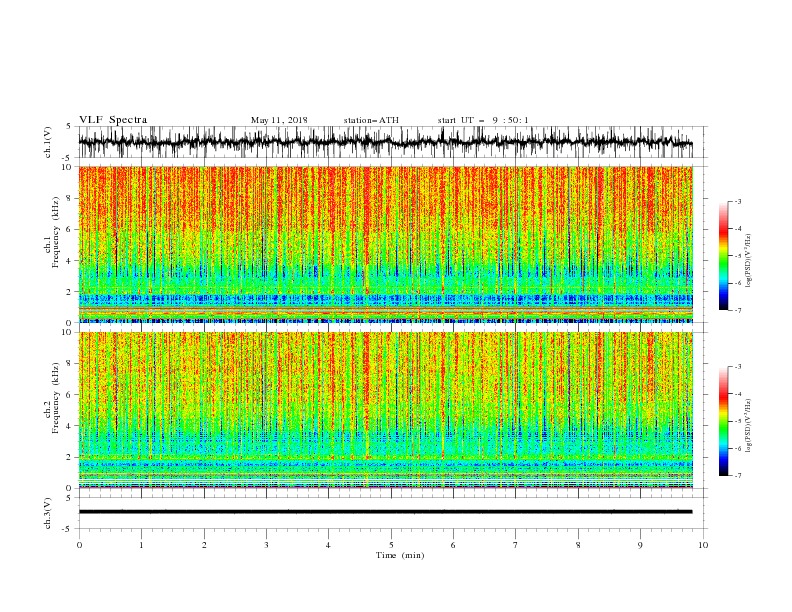Click the '-7' label on ch.1 color bar

point(737,310)
